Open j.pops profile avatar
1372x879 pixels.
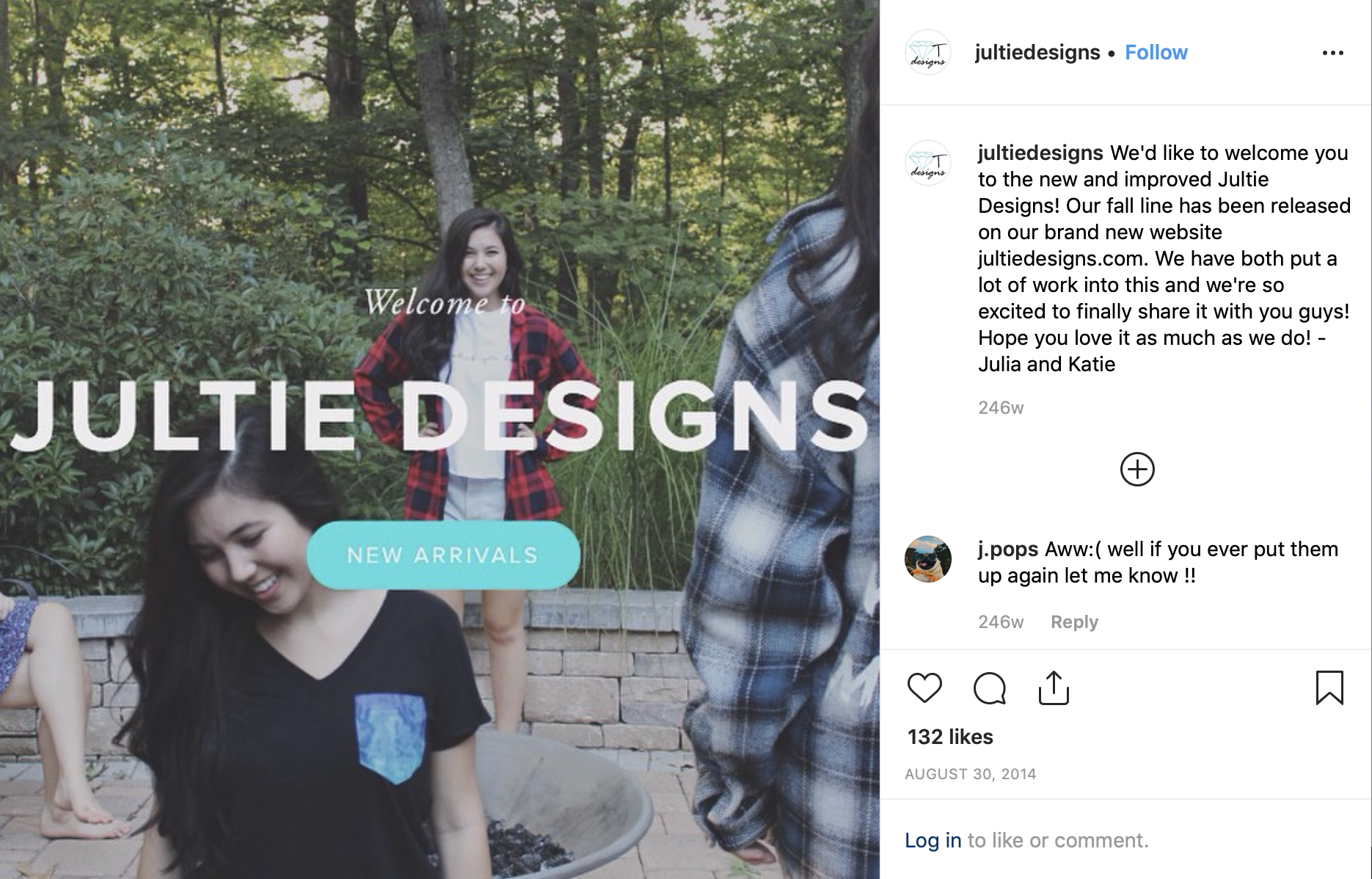(928, 559)
